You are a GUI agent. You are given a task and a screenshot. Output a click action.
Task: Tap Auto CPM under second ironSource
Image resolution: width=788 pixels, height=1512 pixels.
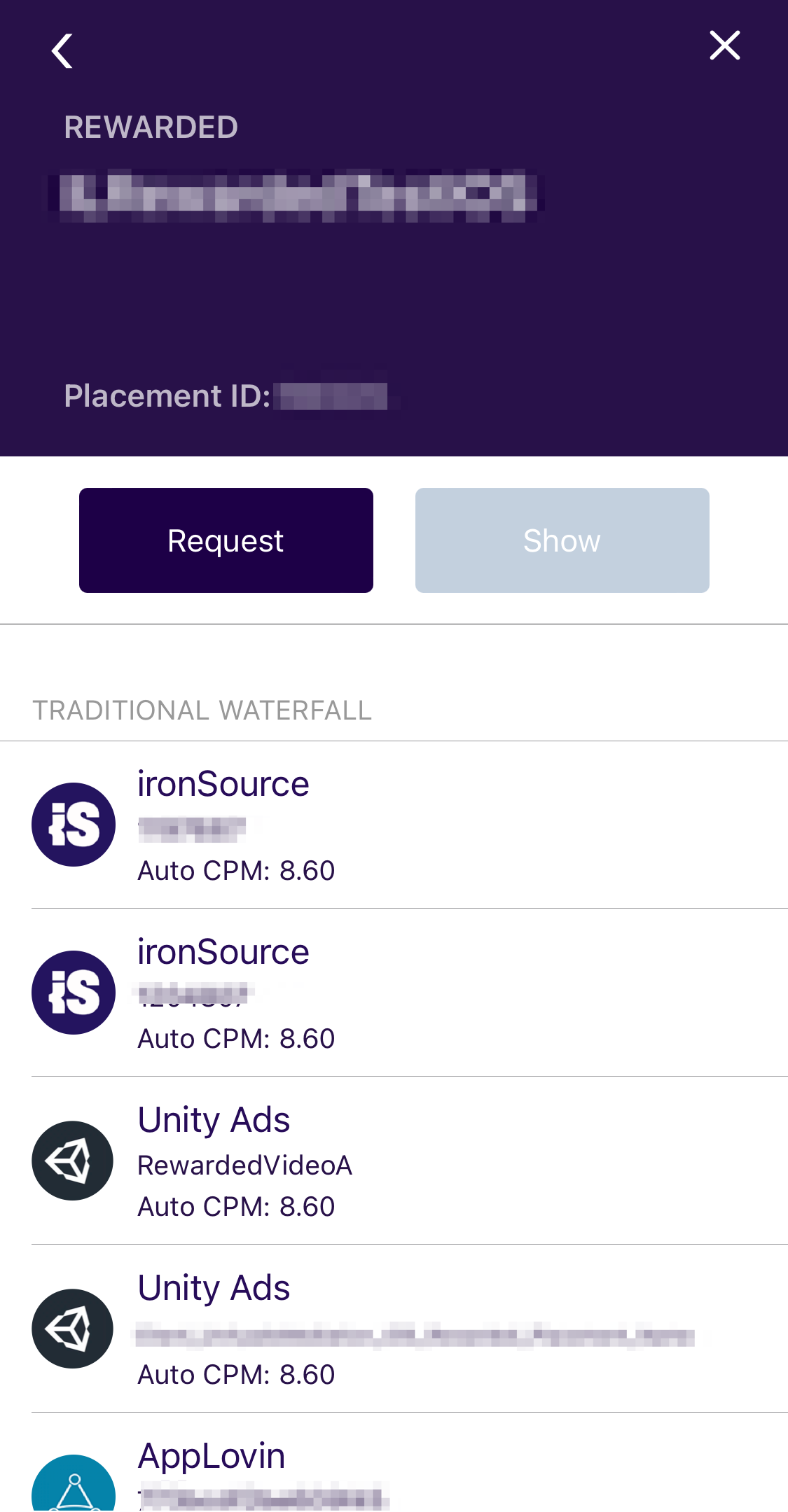[237, 1039]
